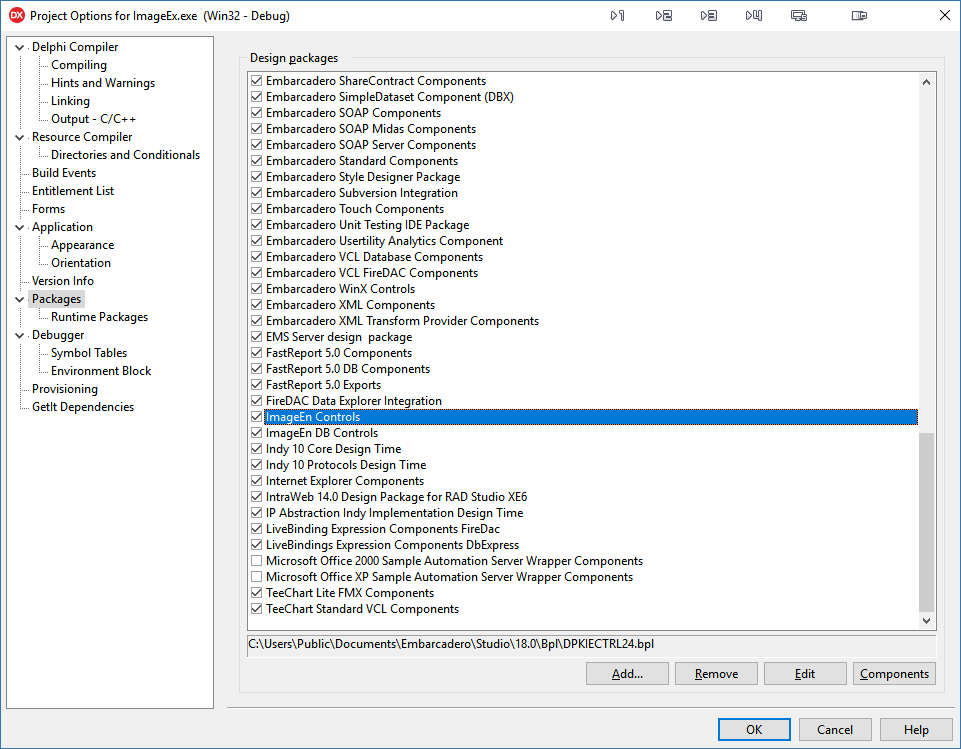
Task: Open Symbol Tables under Debugger
Action: tap(89, 353)
